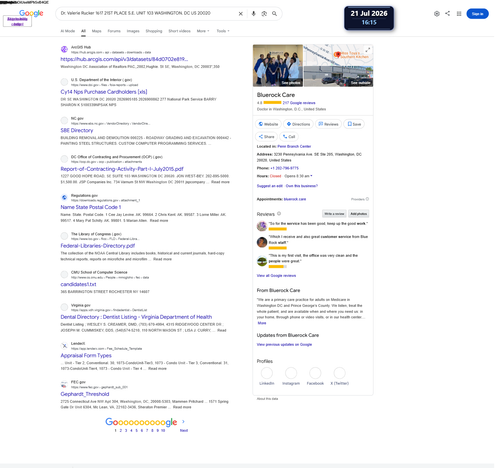Click the Share button in the business panel
The height and width of the screenshot is (468, 500).
(267, 137)
